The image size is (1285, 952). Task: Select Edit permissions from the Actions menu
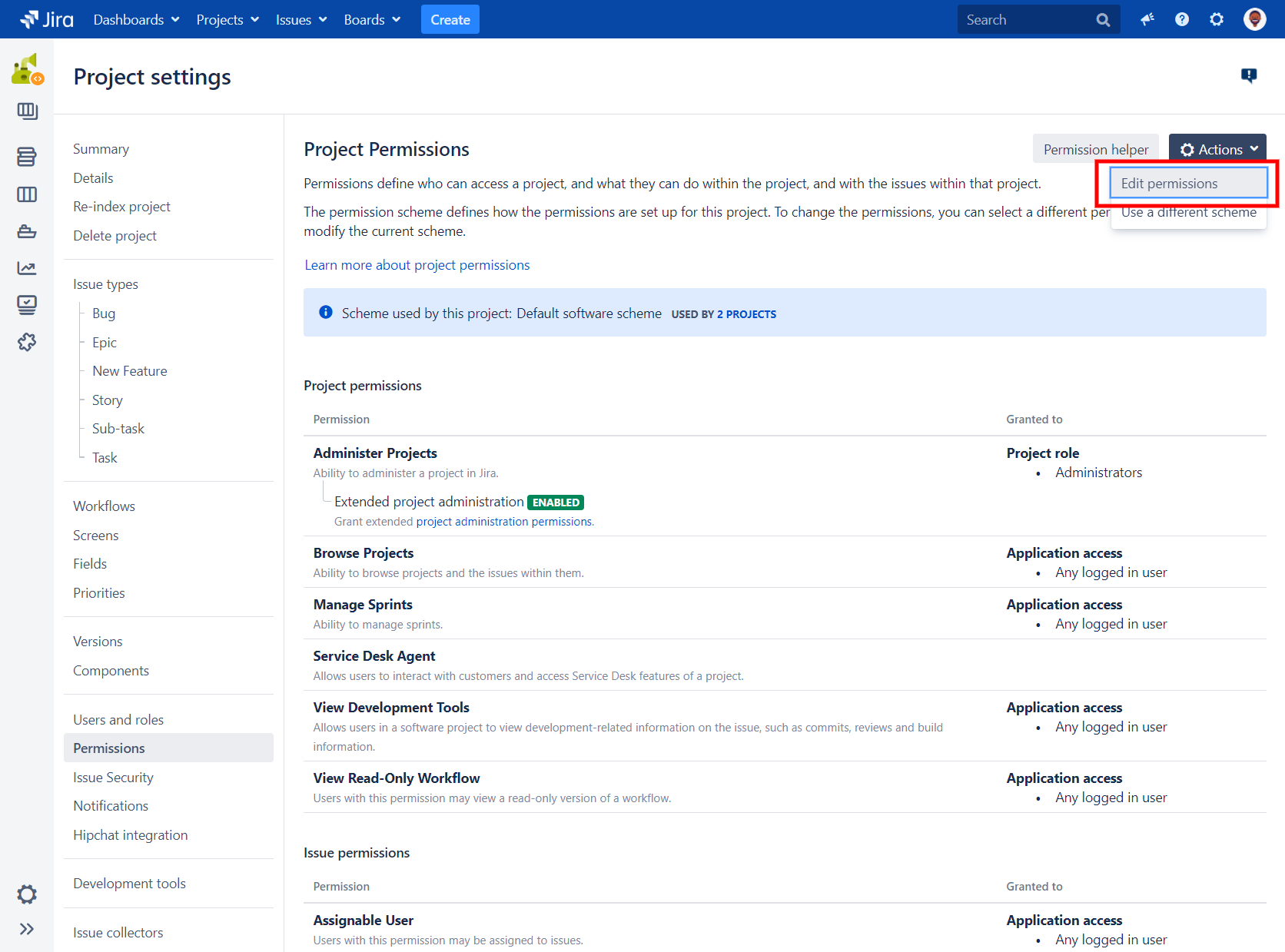click(1169, 183)
